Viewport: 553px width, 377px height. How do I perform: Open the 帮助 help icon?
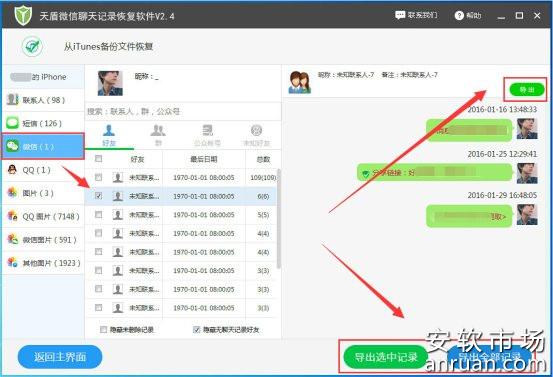coord(458,16)
